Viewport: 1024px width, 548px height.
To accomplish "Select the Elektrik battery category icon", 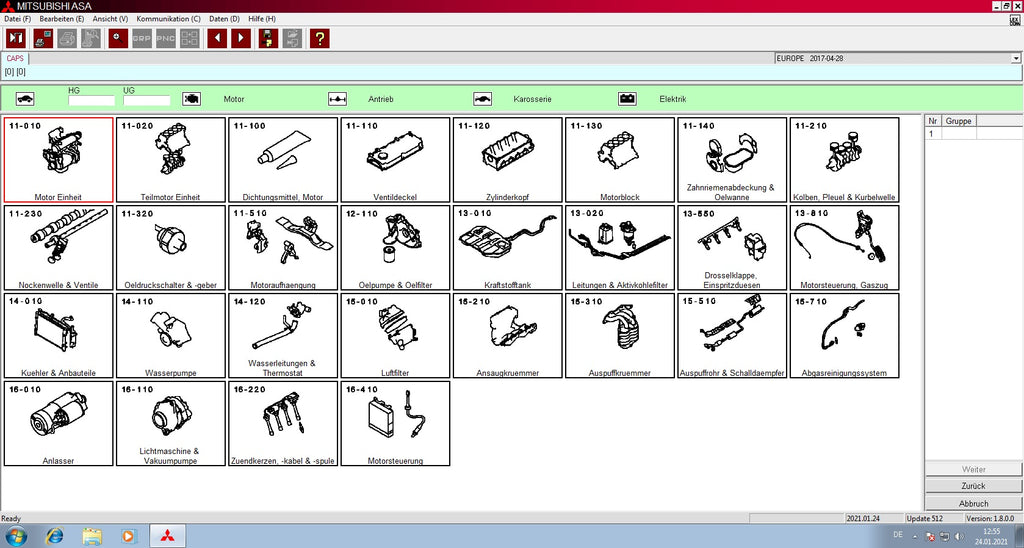I will click(627, 100).
